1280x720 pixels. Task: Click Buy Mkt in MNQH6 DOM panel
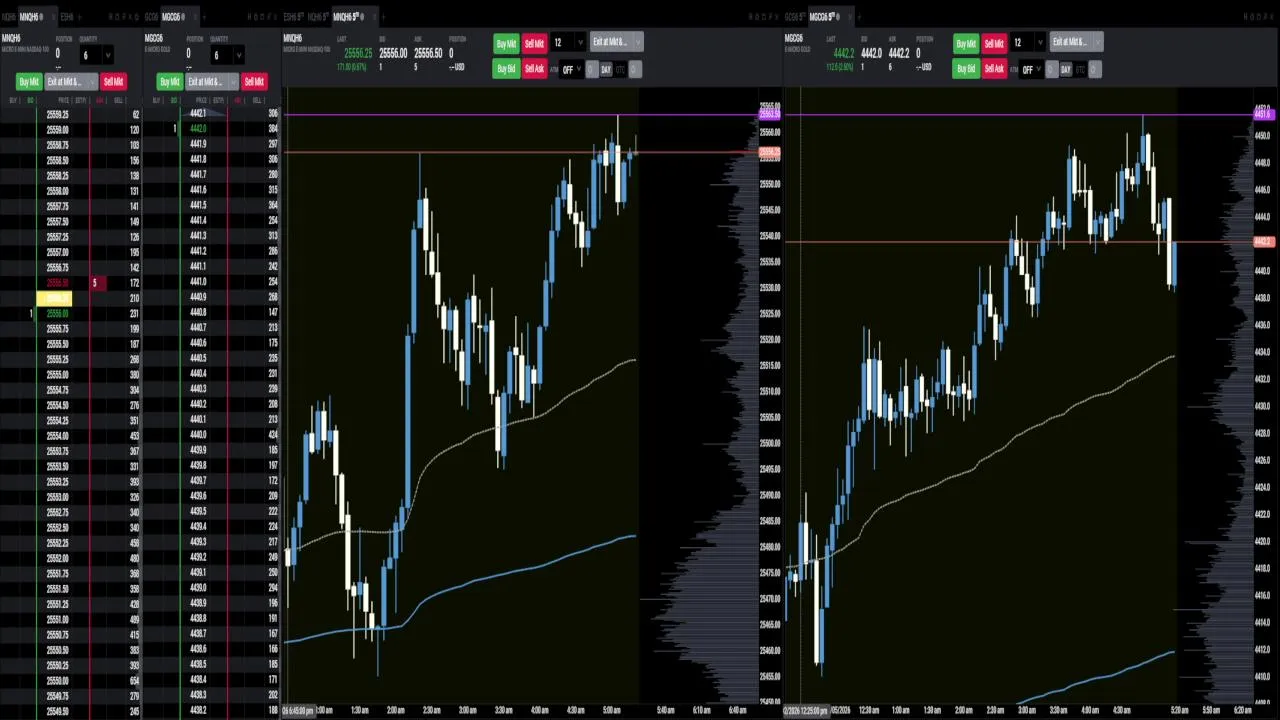(29, 82)
